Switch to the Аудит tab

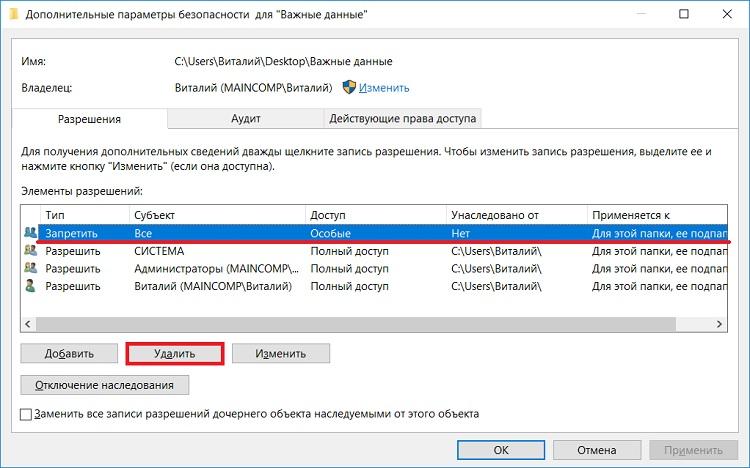[x=245, y=118]
